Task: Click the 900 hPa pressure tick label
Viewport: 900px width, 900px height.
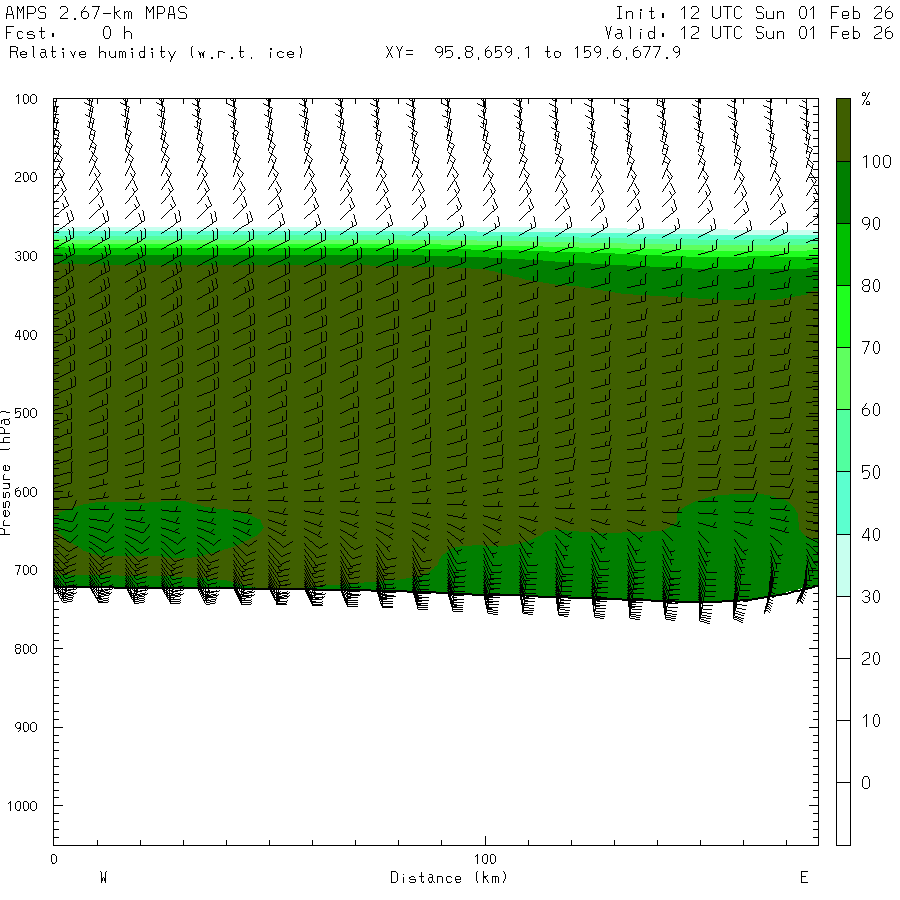Action: [26, 727]
